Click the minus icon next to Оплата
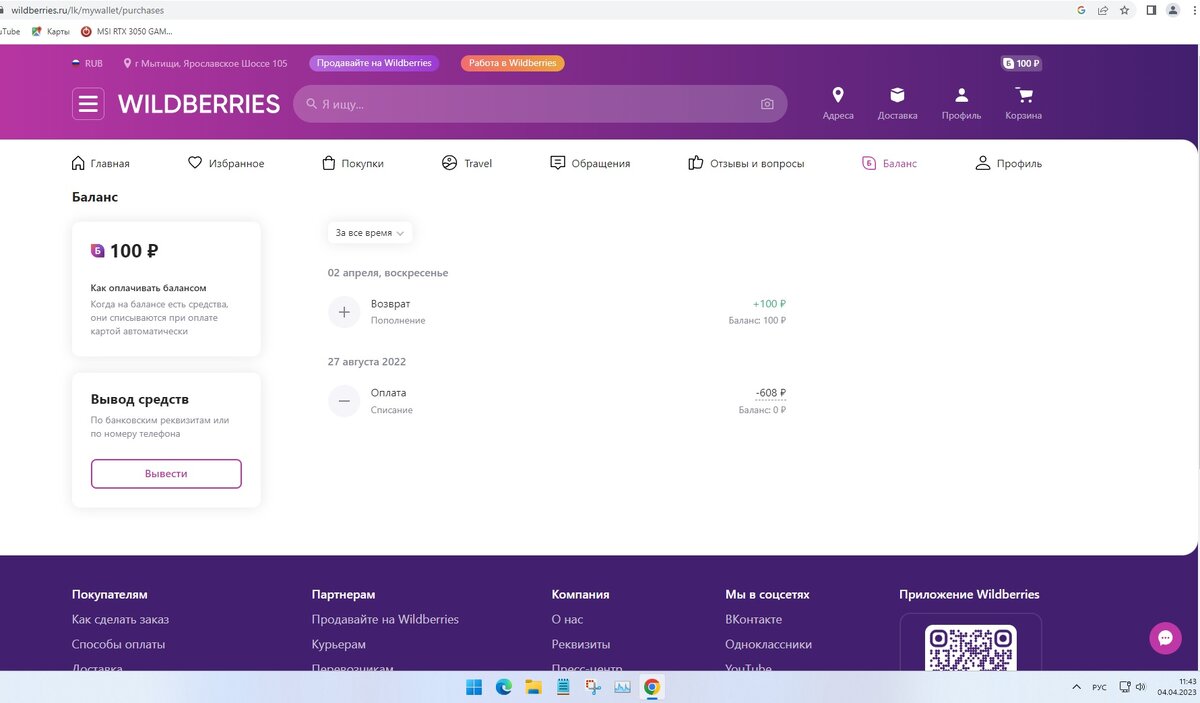 pyautogui.click(x=344, y=401)
